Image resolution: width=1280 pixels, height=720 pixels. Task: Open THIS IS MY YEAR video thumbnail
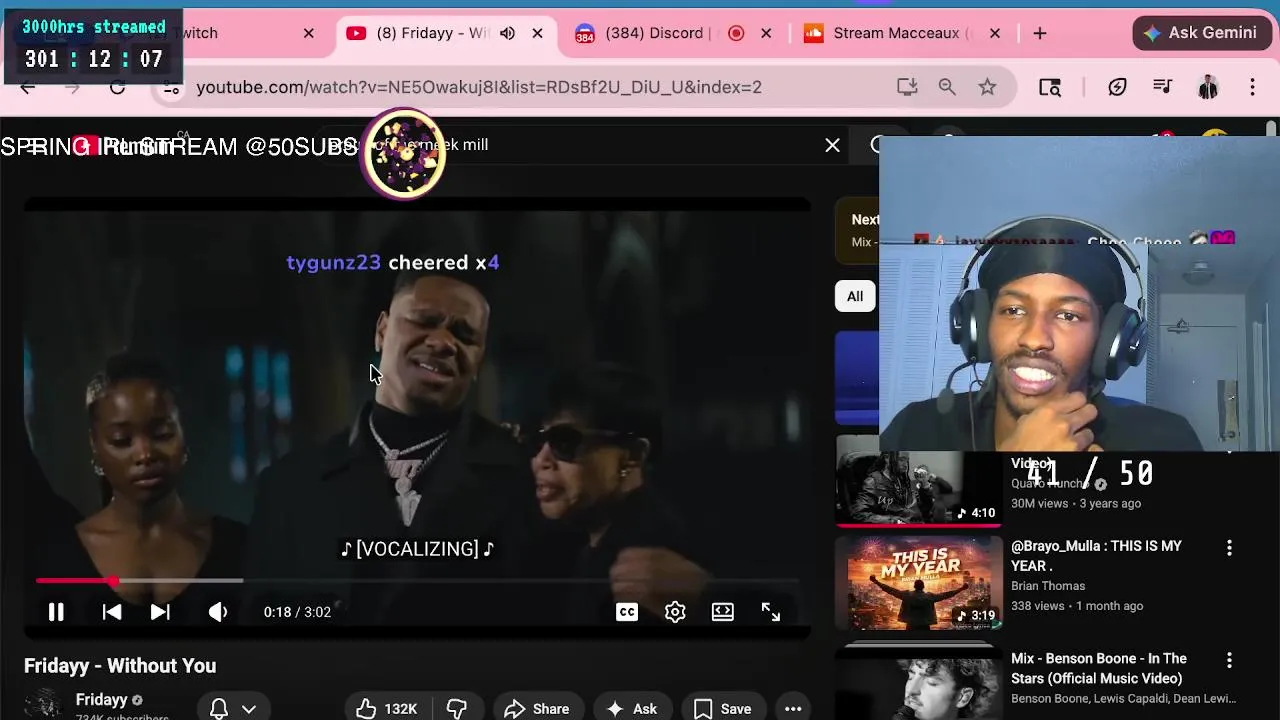(x=919, y=583)
